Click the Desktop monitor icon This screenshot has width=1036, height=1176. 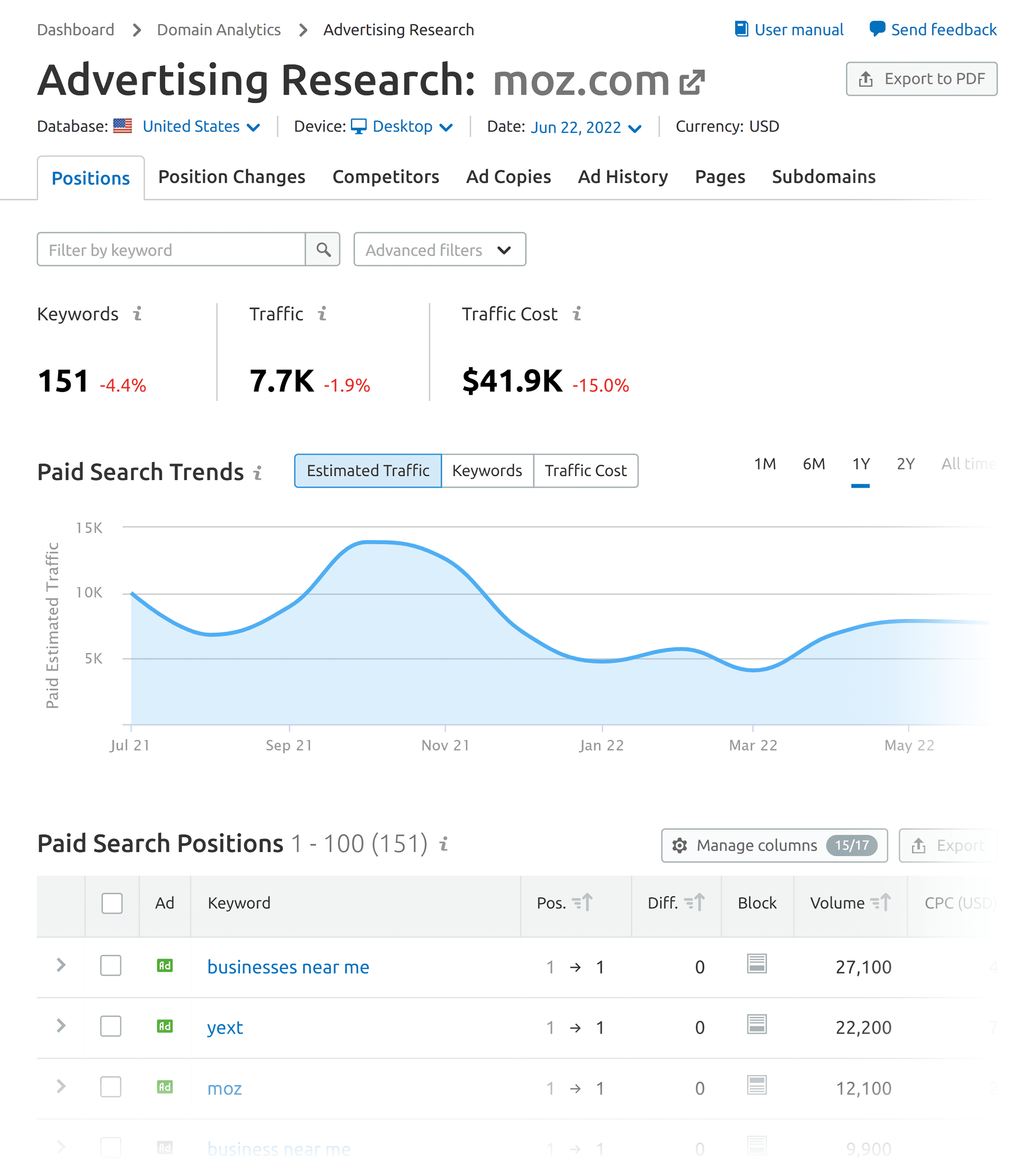358,126
